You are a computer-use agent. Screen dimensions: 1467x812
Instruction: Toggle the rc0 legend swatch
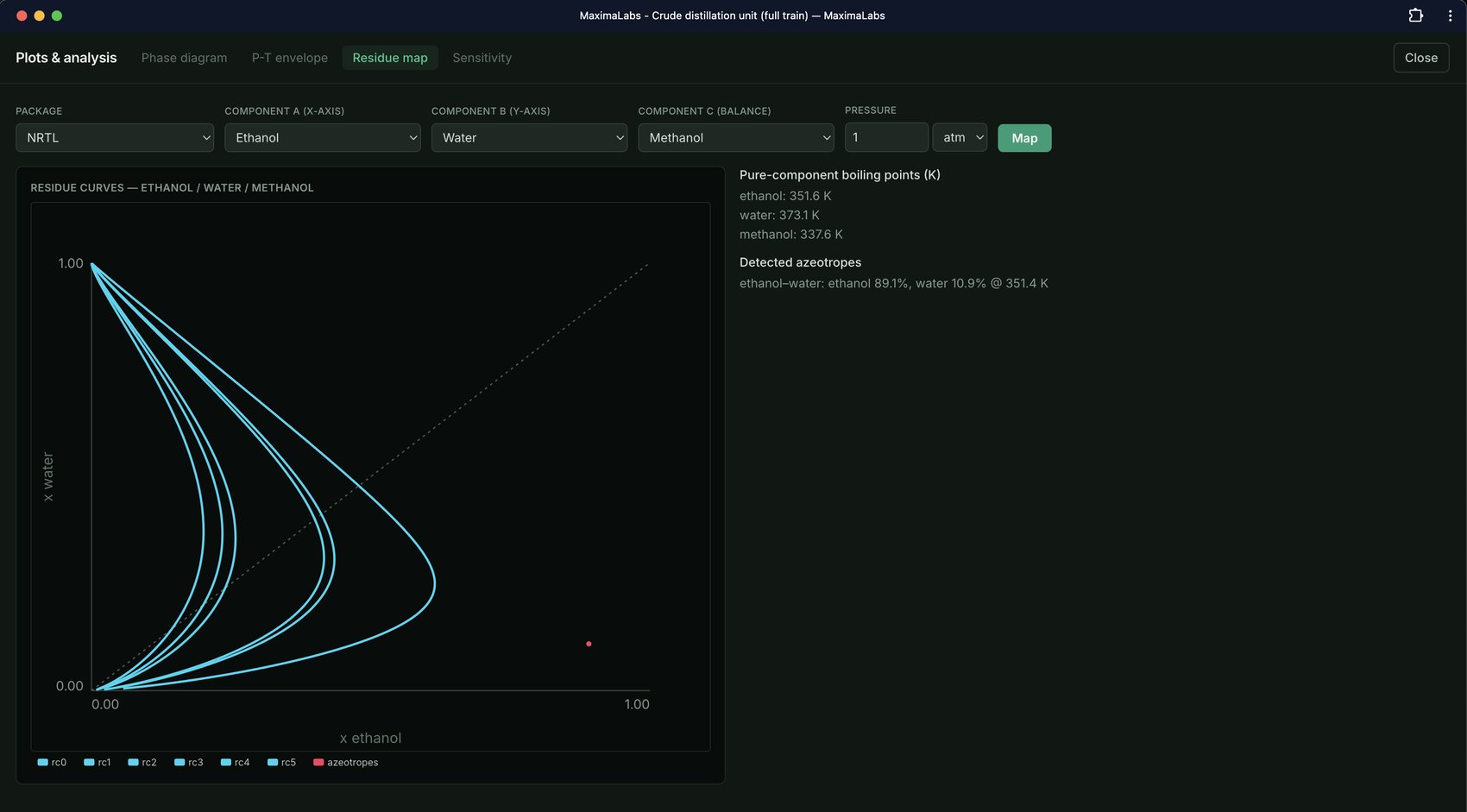42,763
